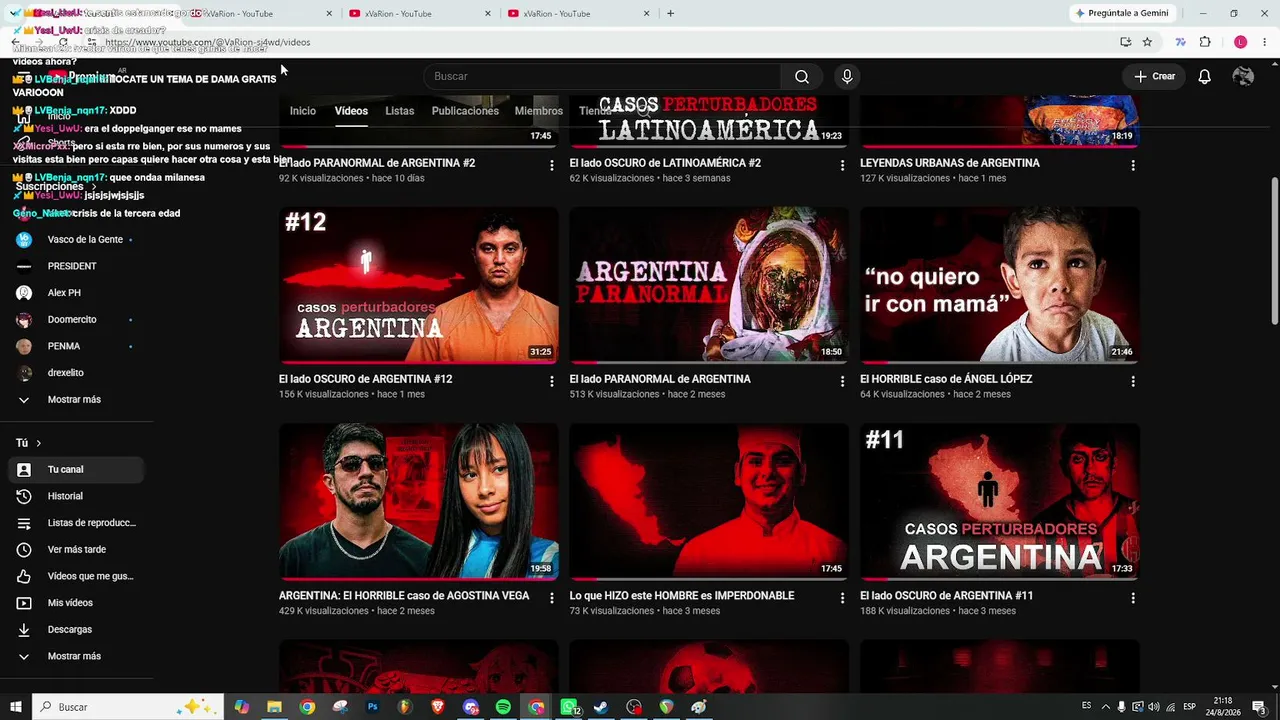Open Photoshop from the taskbar
The image size is (1280, 720).
click(x=372, y=707)
